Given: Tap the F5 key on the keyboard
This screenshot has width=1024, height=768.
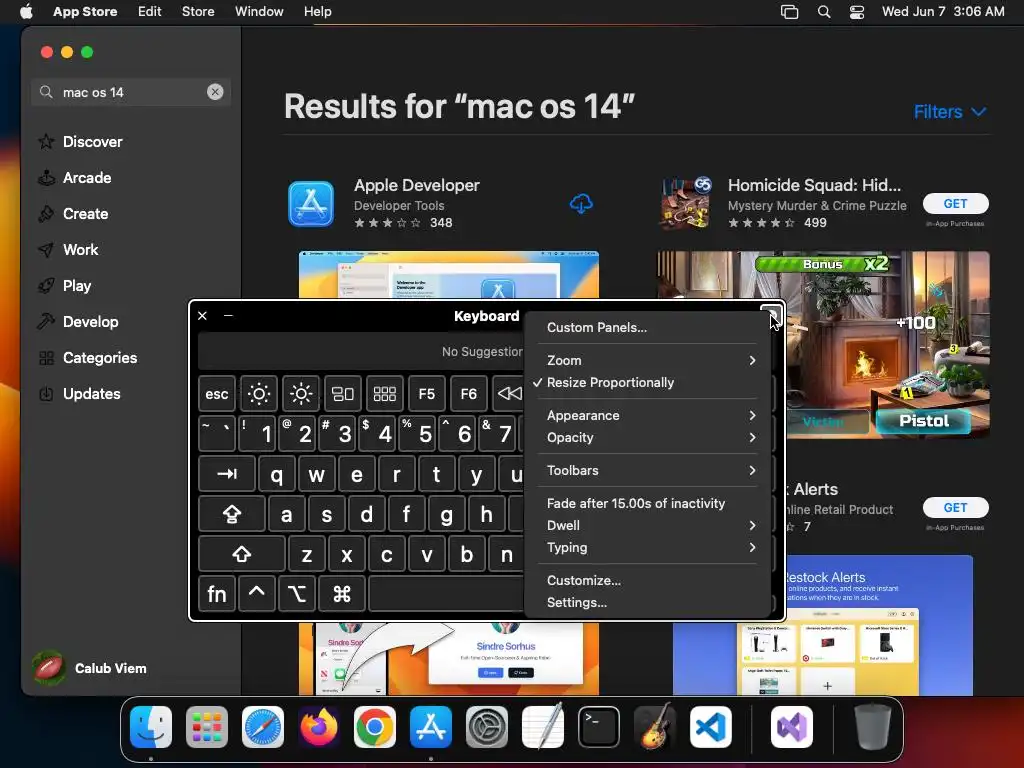Looking at the screenshot, I should [426, 394].
